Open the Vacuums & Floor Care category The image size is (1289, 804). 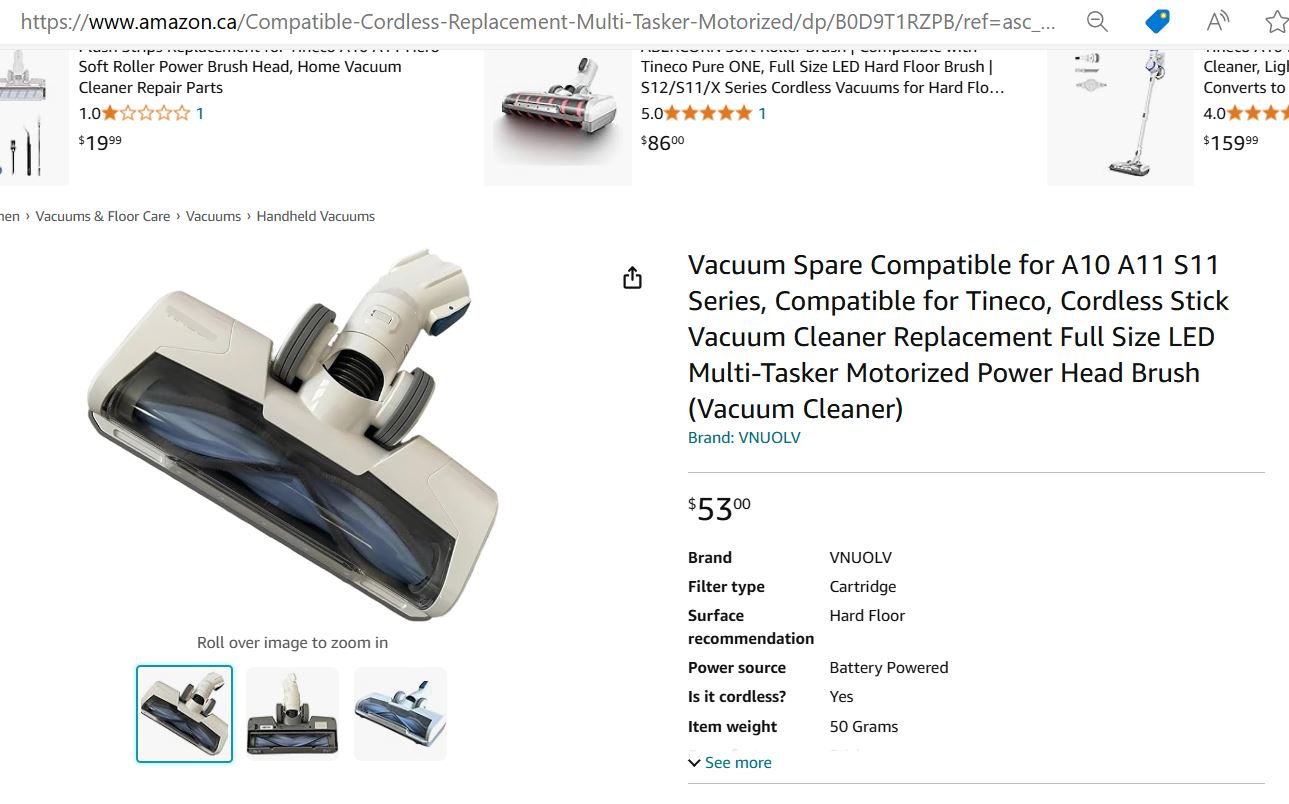103,216
